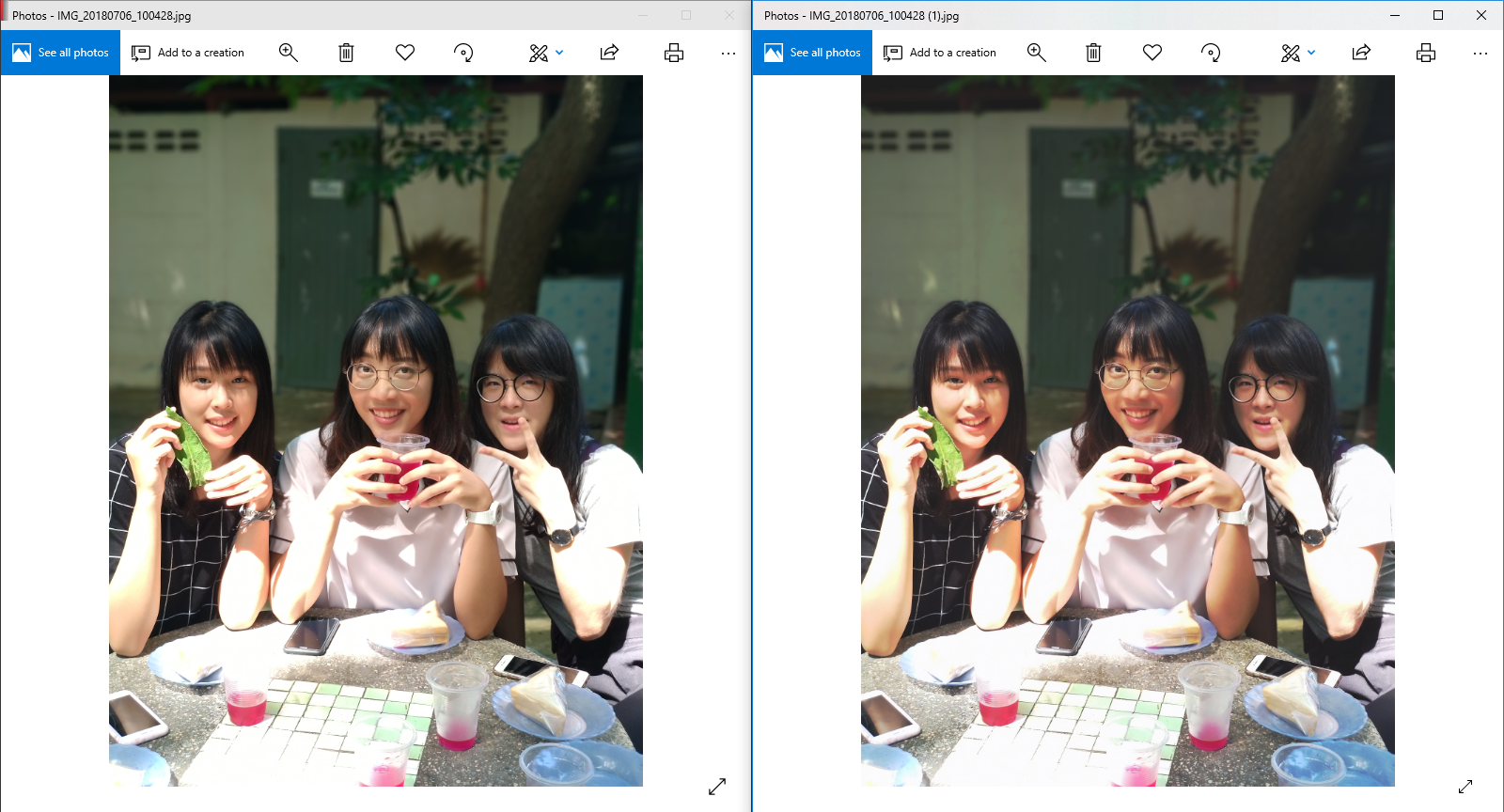This screenshot has height=812, width=1504.
Task: Open the See more menu in left window
Action: click(x=728, y=54)
